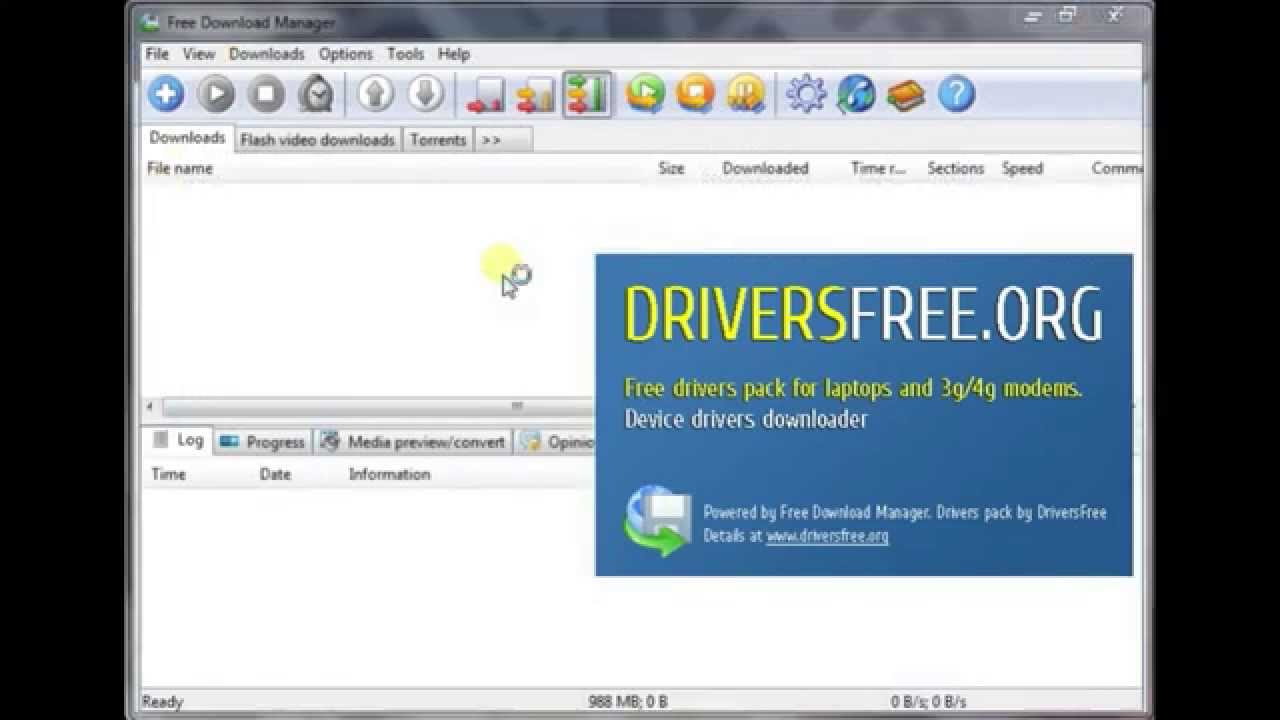Click the blue question mark help icon
This screenshot has height=720, width=1280.
956,95
